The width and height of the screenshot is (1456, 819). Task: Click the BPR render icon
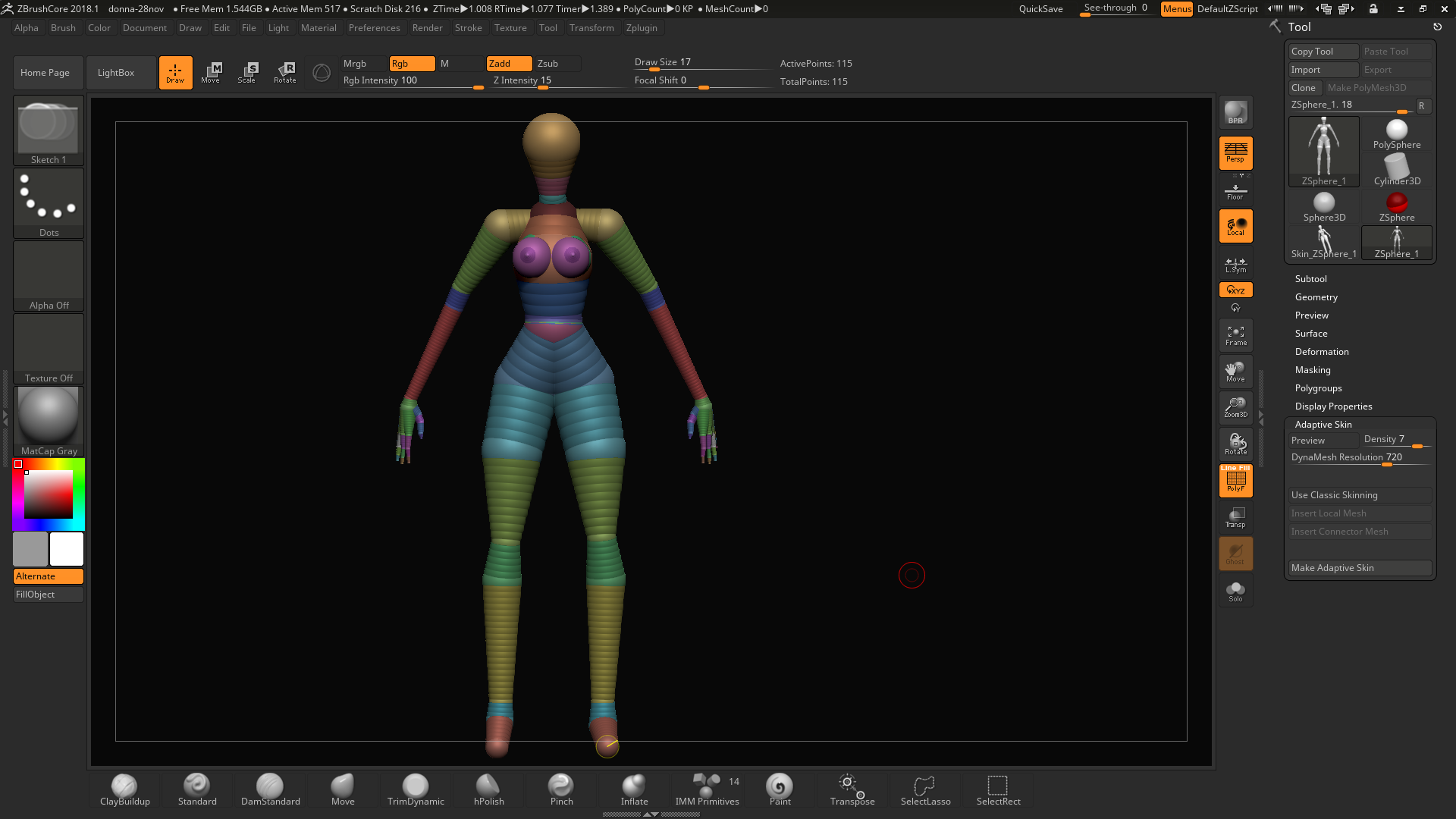[x=1235, y=113]
